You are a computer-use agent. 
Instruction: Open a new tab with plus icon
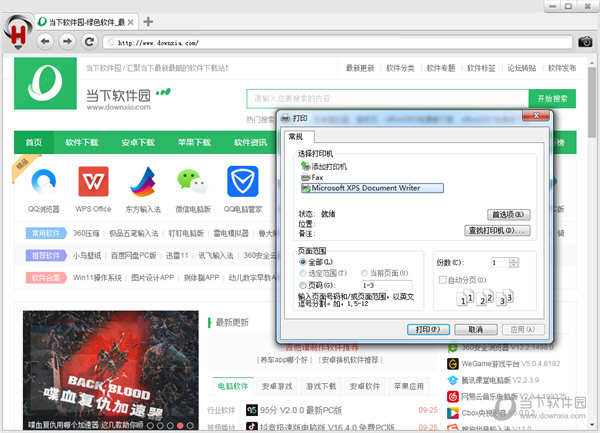(148, 22)
